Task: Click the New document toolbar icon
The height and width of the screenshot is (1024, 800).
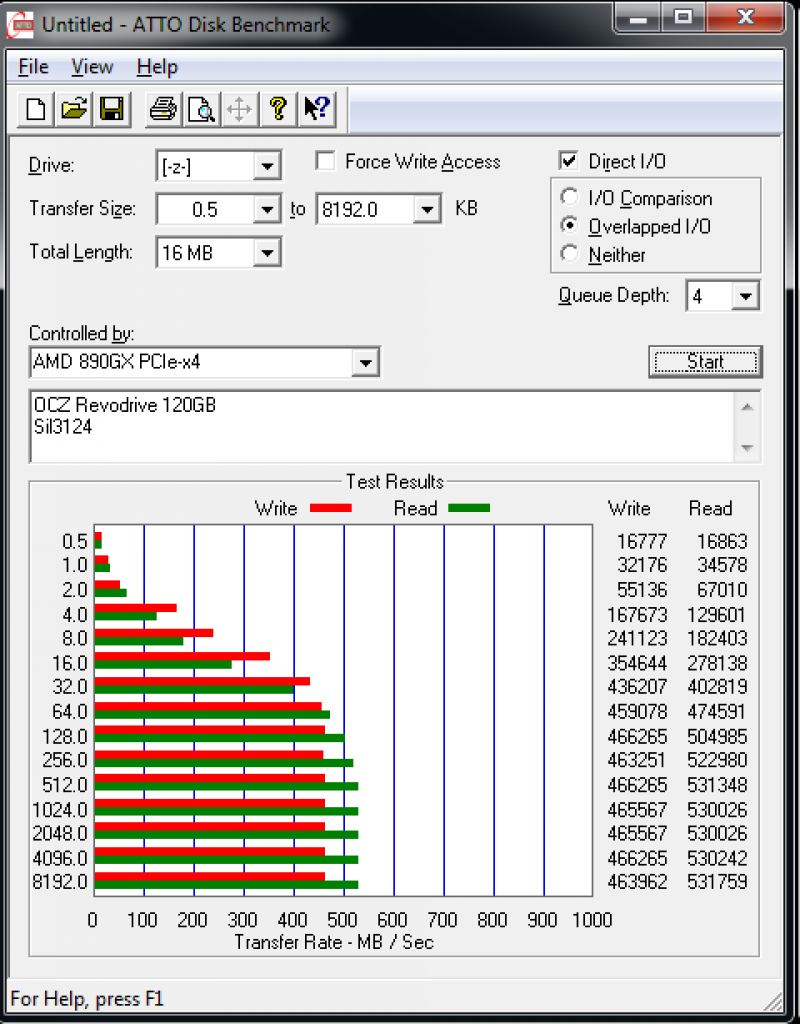Action: point(35,109)
